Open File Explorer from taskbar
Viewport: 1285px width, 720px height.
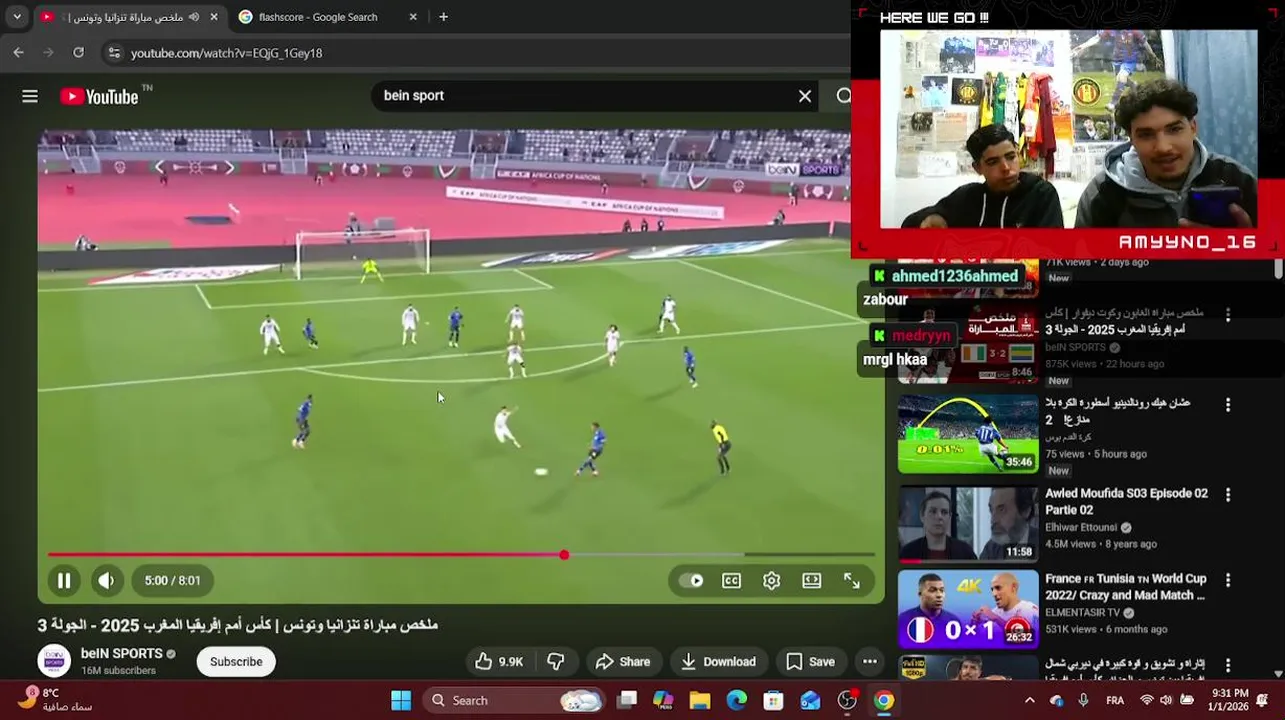[x=700, y=701]
